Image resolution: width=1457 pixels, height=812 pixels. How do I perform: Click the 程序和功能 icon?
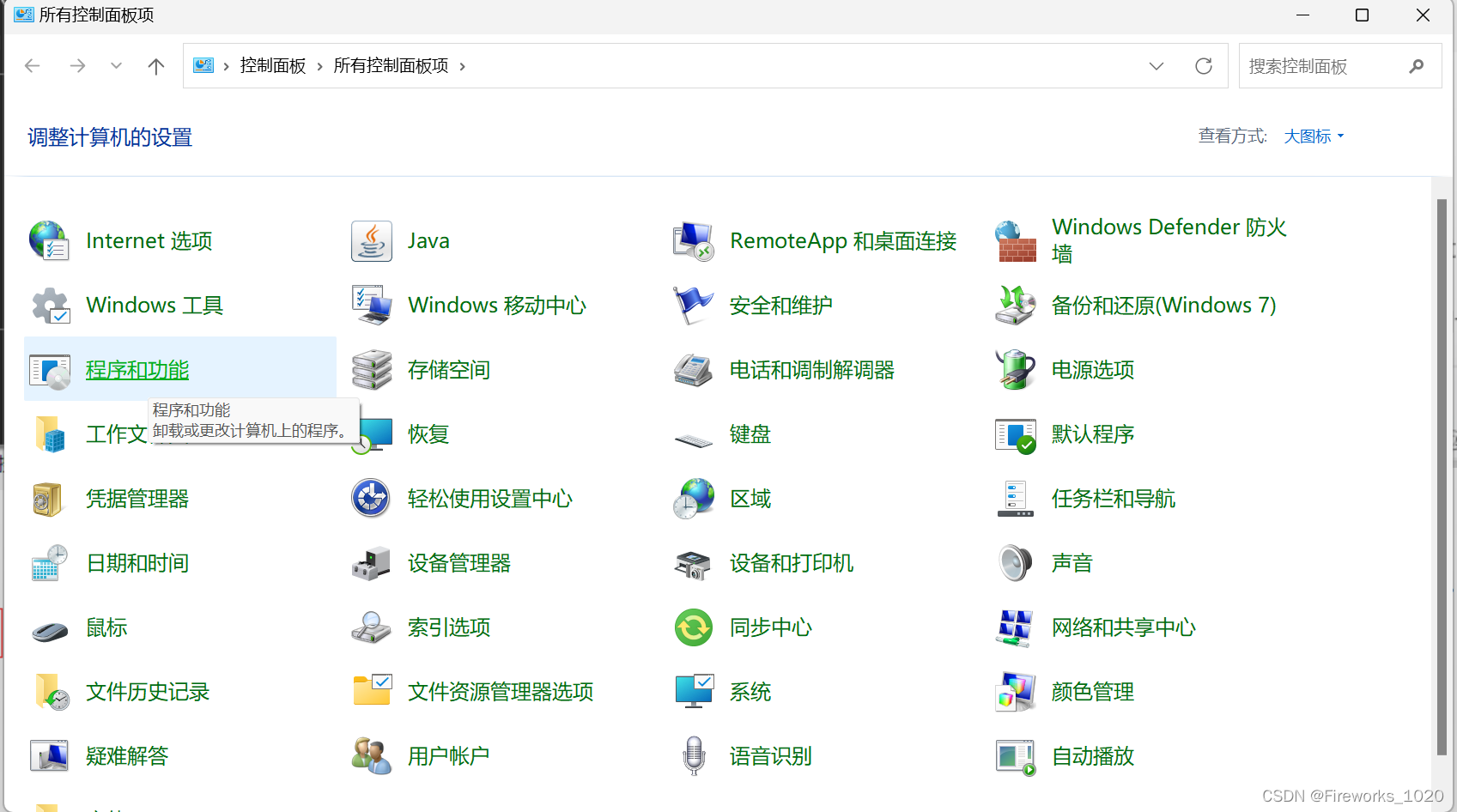[x=49, y=370]
